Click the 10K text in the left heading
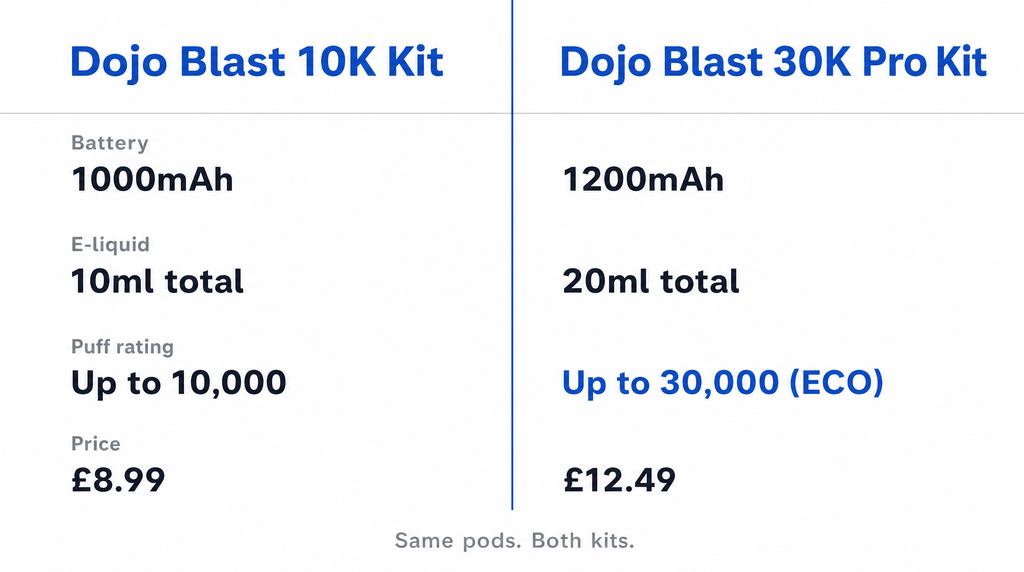1024x572 pixels. pyautogui.click(x=336, y=63)
